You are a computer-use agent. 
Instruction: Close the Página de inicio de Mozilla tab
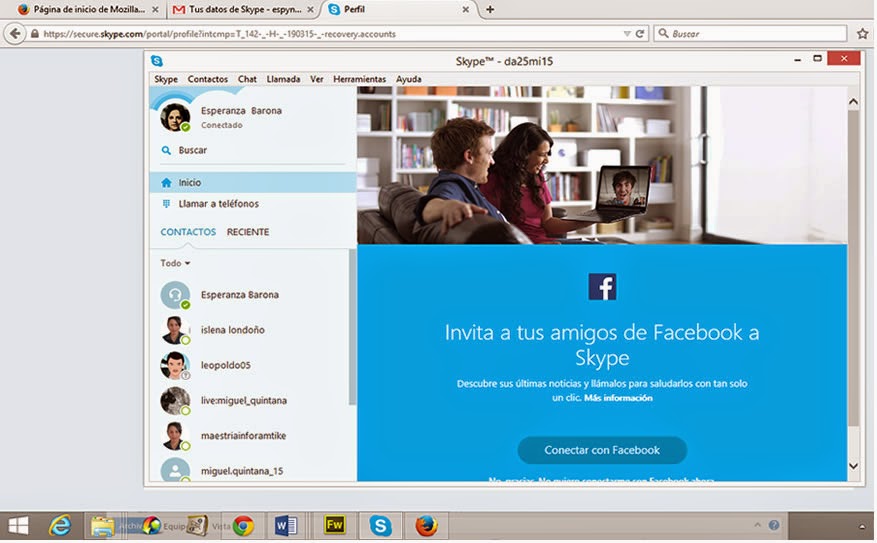tap(155, 10)
